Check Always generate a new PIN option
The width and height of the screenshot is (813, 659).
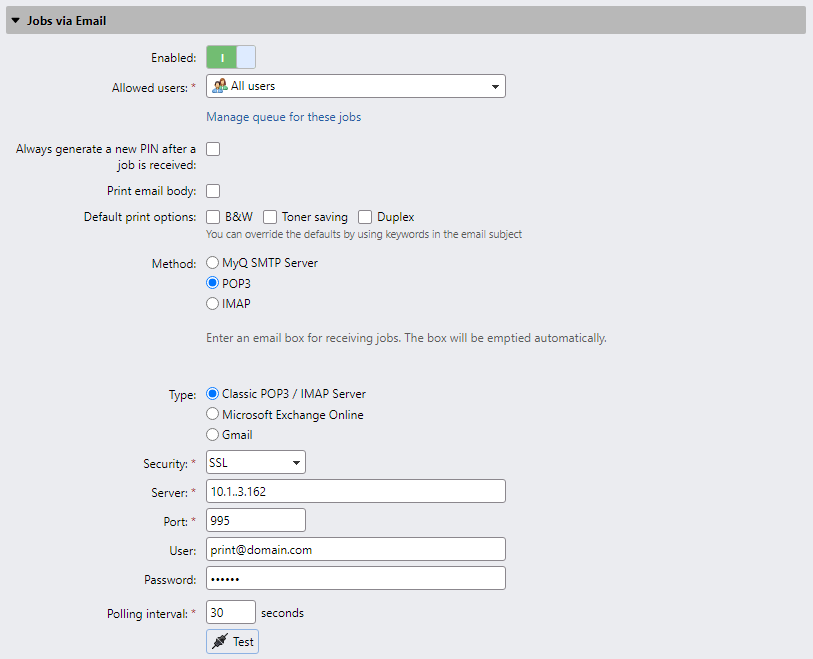click(212, 148)
